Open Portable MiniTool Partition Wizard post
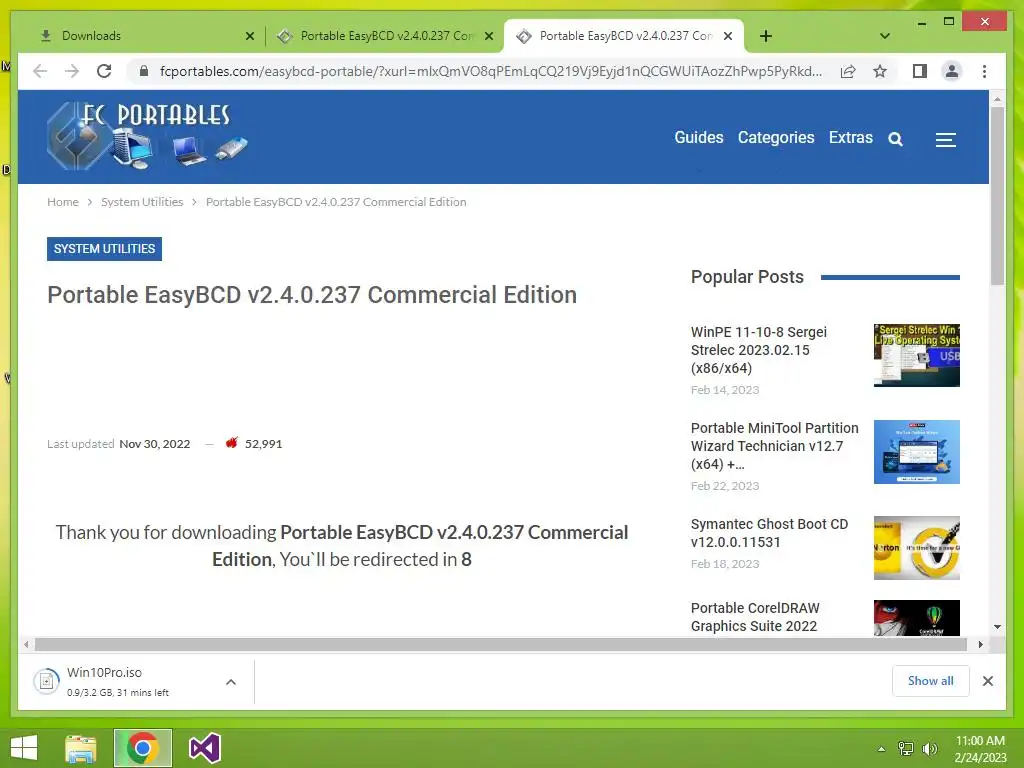The width and height of the screenshot is (1024, 768). [x=775, y=446]
